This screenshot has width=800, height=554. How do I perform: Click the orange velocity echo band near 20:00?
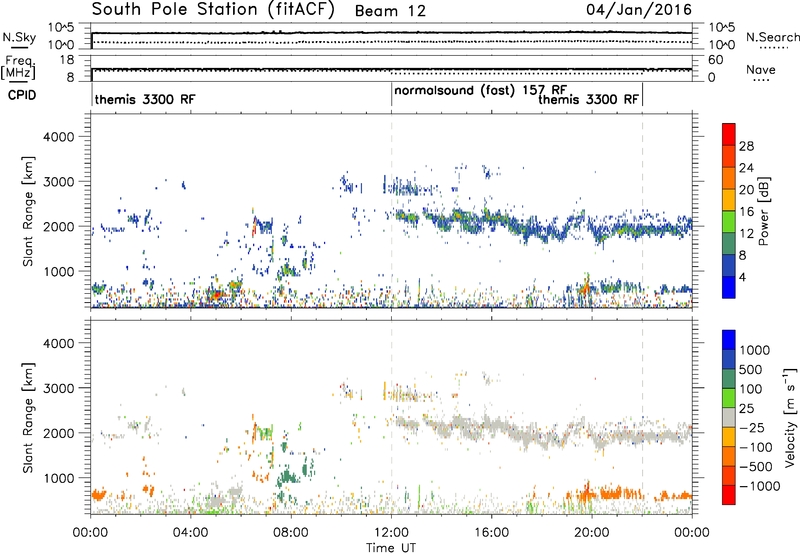607,494
